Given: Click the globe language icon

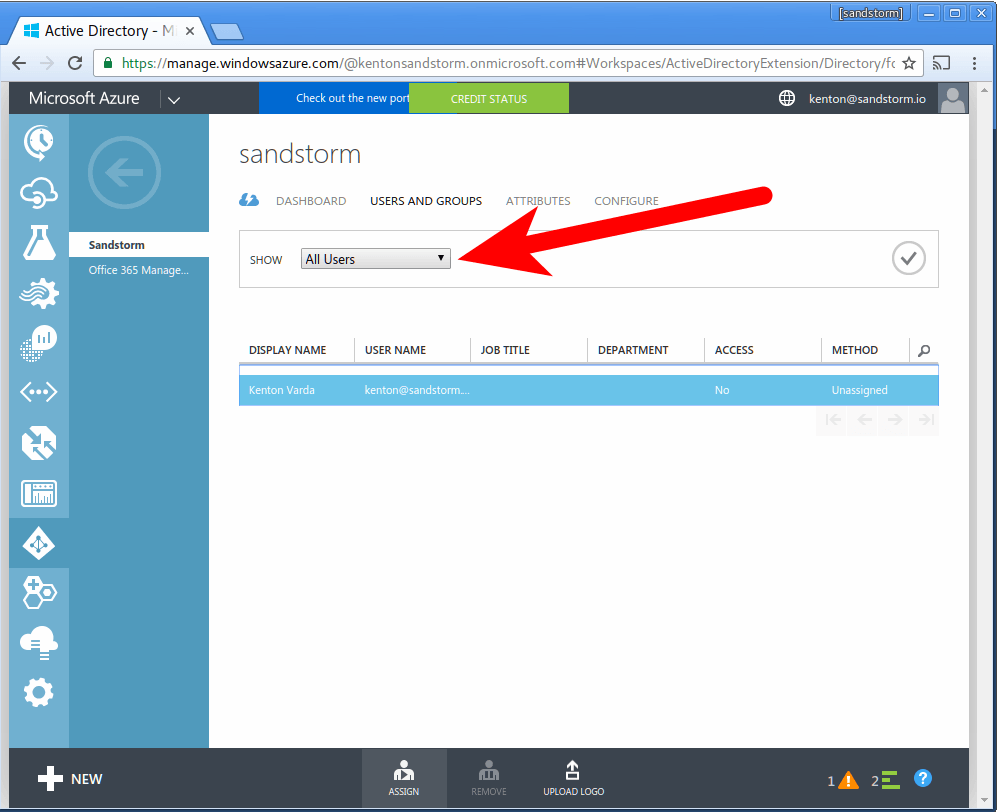Looking at the screenshot, I should (787, 98).
